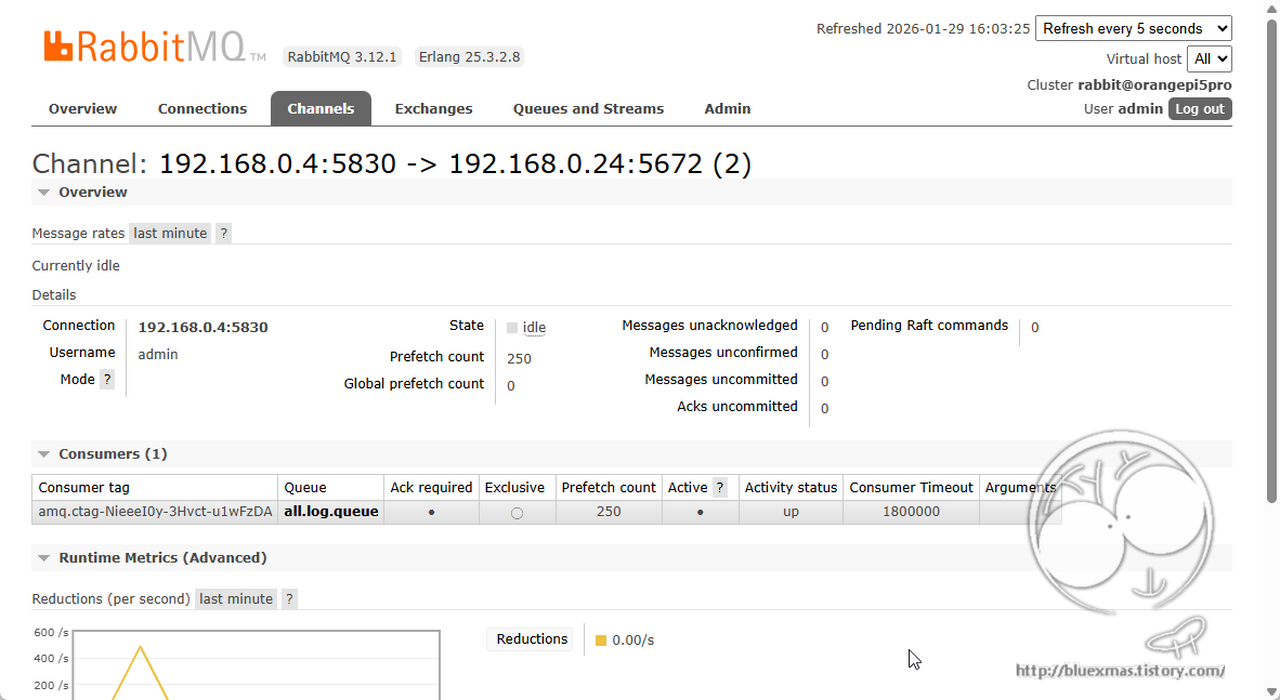Click the Currently idle text
This screenshot has width=1280, height=700.
76,266
